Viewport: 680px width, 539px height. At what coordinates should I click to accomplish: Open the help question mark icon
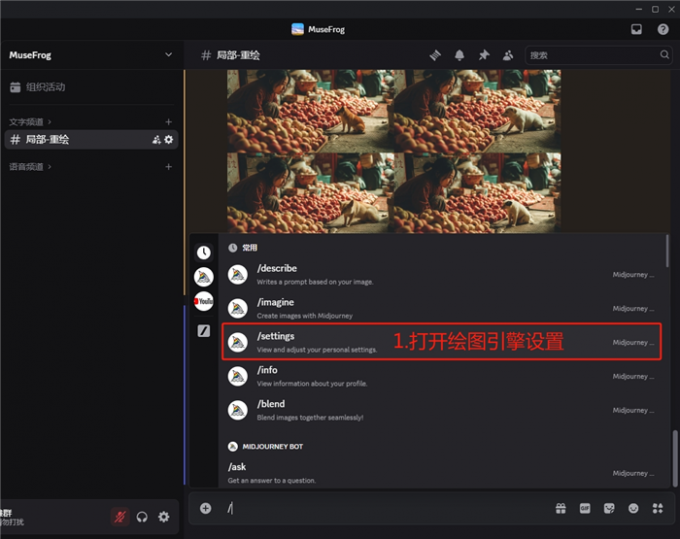tap(663, 29)
